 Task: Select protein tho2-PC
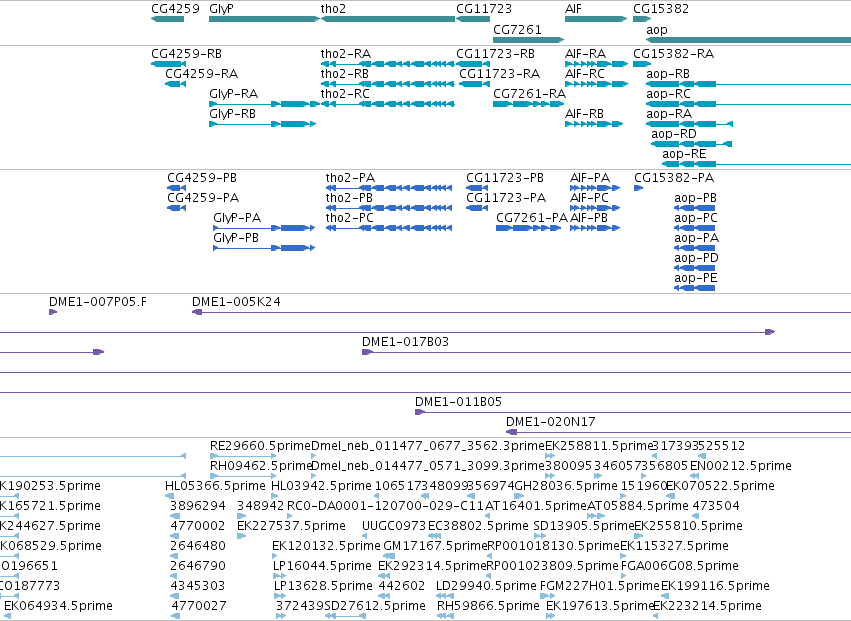tap(350, 218)
